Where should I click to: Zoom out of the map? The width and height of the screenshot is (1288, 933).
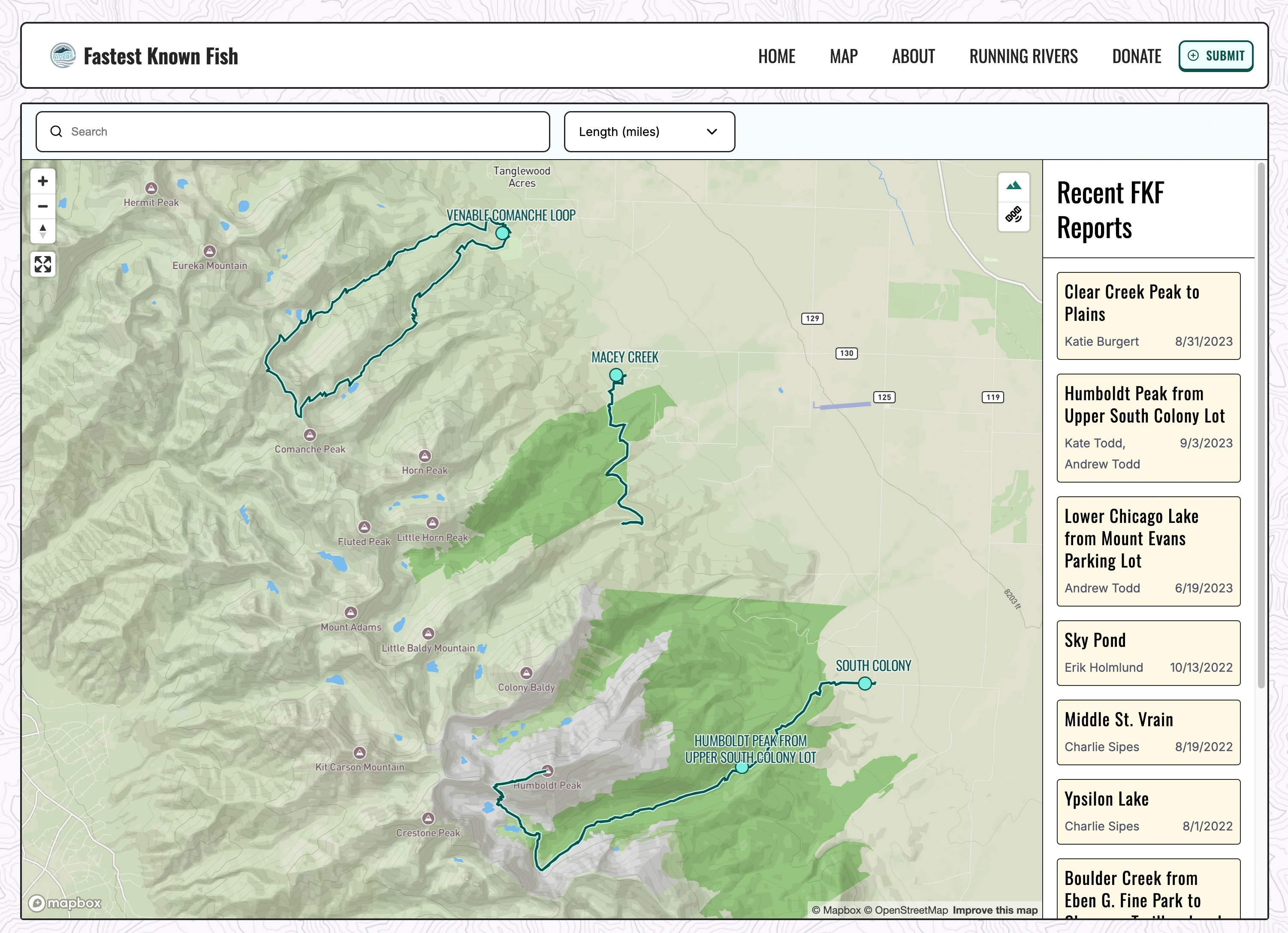42,206
